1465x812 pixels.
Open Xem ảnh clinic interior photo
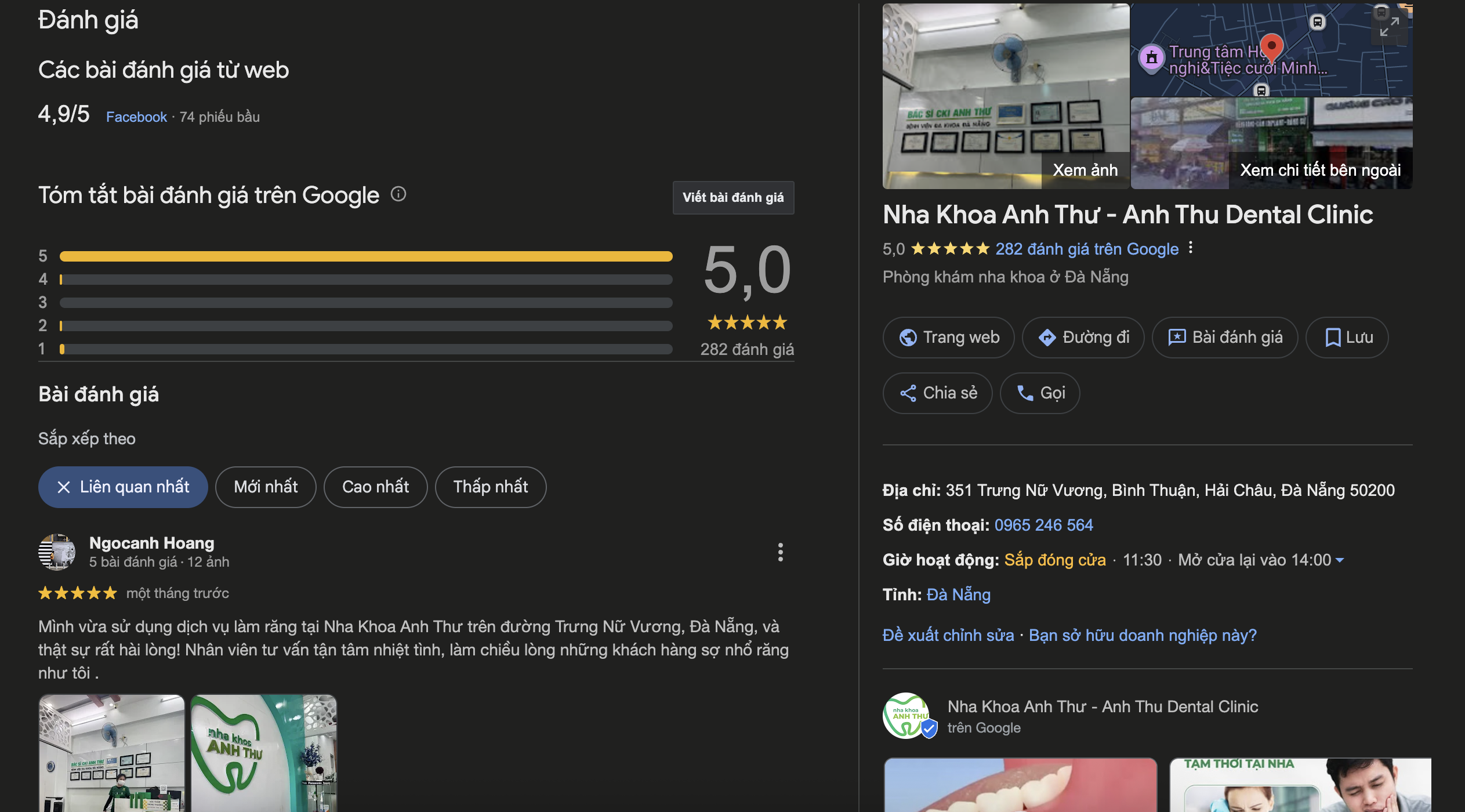[1005, 96]
